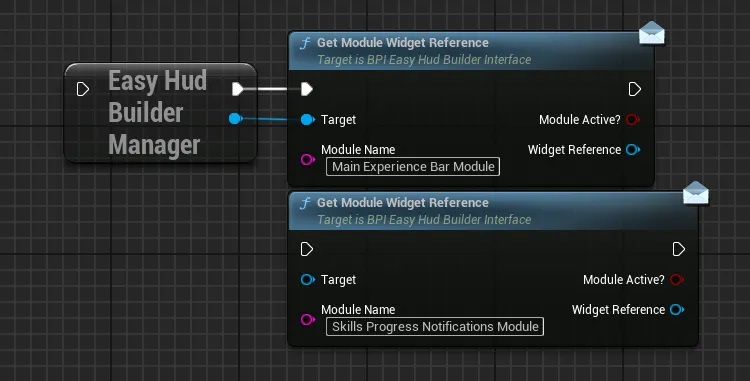Click Module Active? pin on Skills Progress Notifications node
The height and width of the screenshot is (381, 750).
point(677,280)
